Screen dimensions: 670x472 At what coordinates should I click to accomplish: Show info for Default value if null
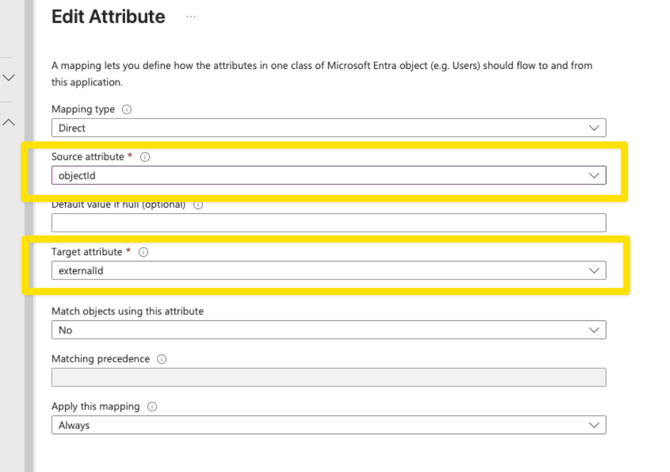198,205
